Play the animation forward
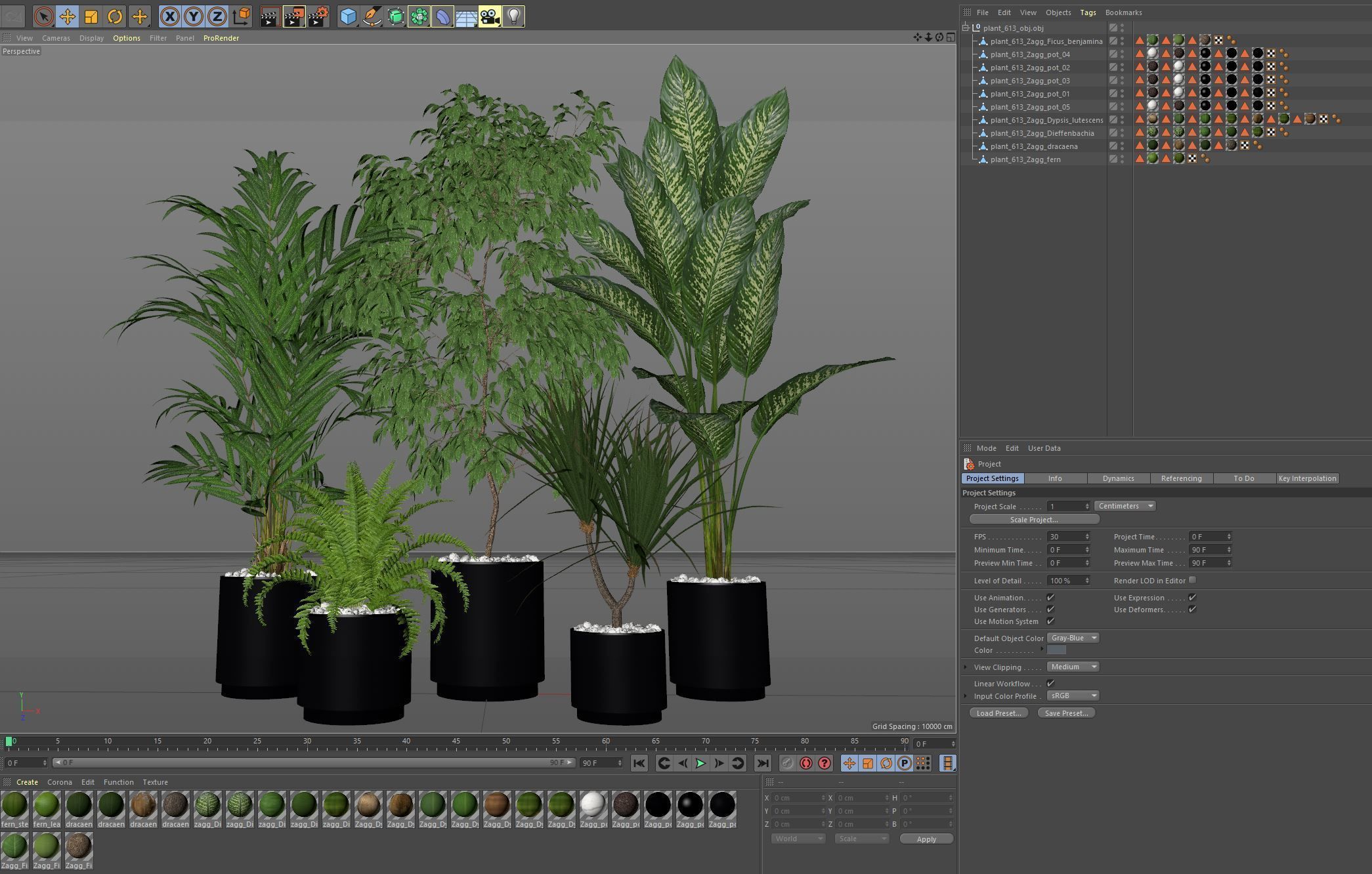The height and width of the screenshot is (874, 1372). (700, 763)
